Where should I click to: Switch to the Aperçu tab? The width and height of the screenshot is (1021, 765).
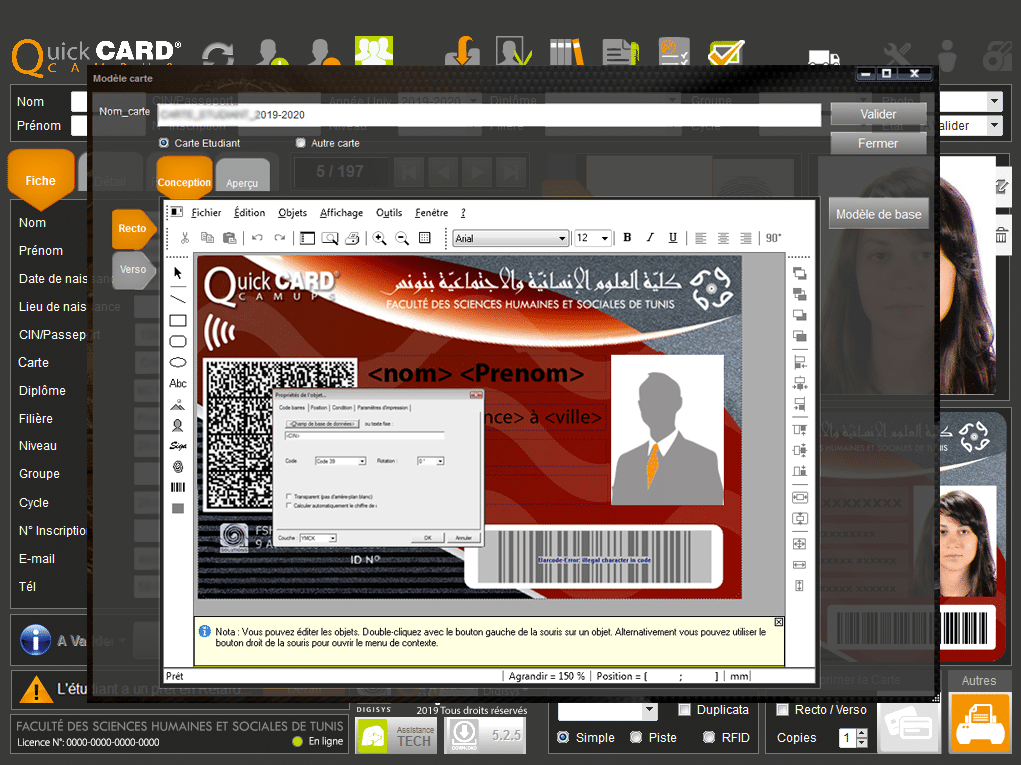242,182
